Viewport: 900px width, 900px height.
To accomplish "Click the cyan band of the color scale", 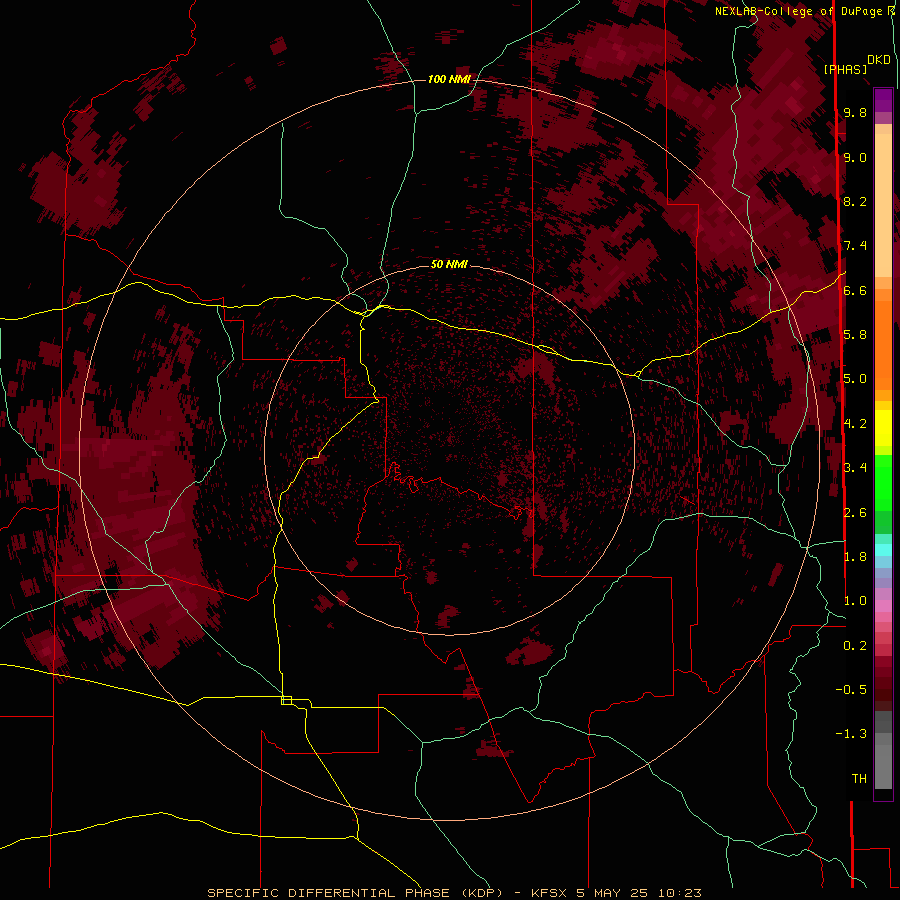I will point(883,550).
